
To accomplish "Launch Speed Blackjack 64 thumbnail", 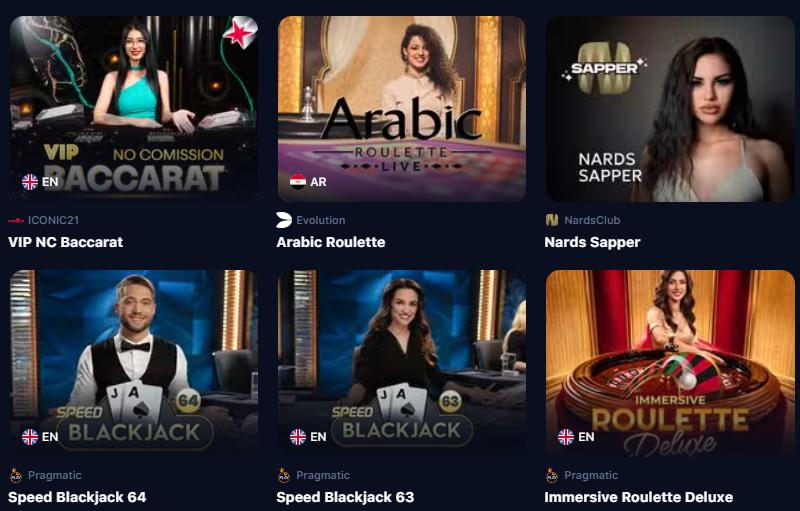I will pyautogui.click(x=134, y=363).
